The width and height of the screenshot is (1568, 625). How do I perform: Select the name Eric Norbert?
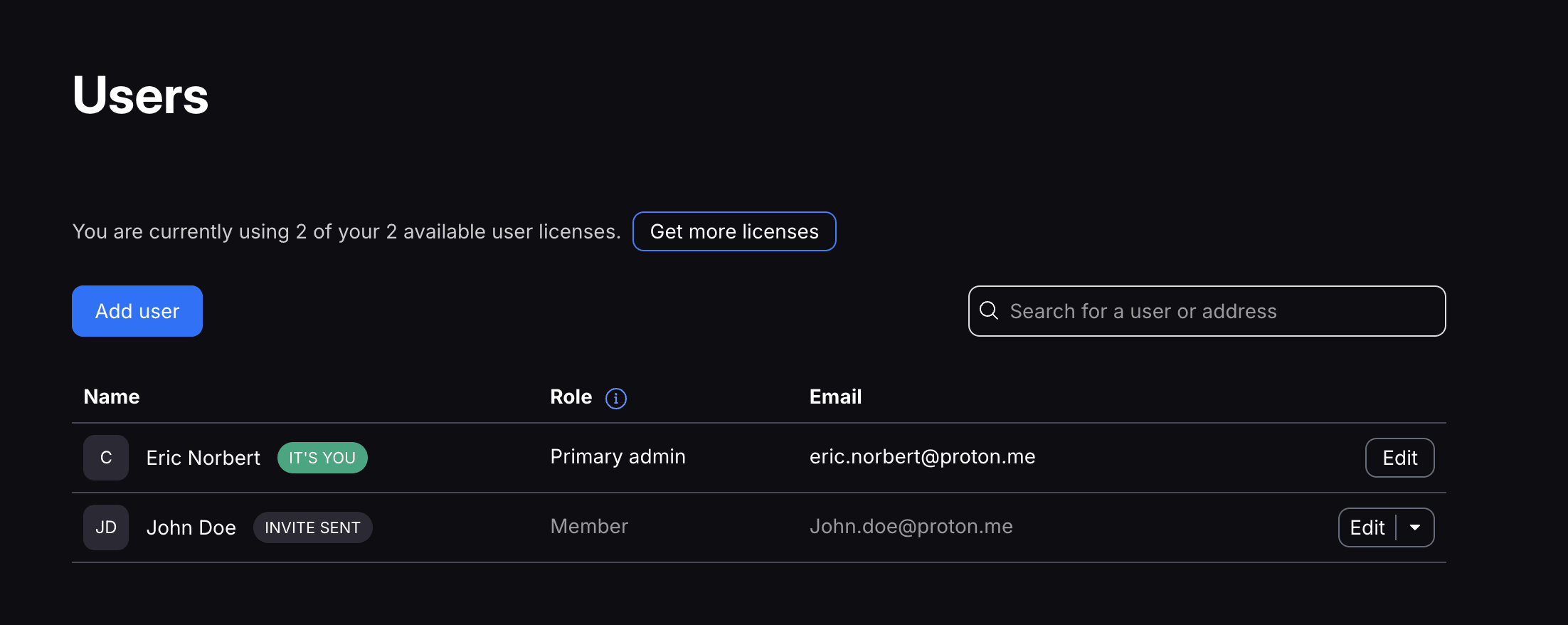[x=203, y=458]
